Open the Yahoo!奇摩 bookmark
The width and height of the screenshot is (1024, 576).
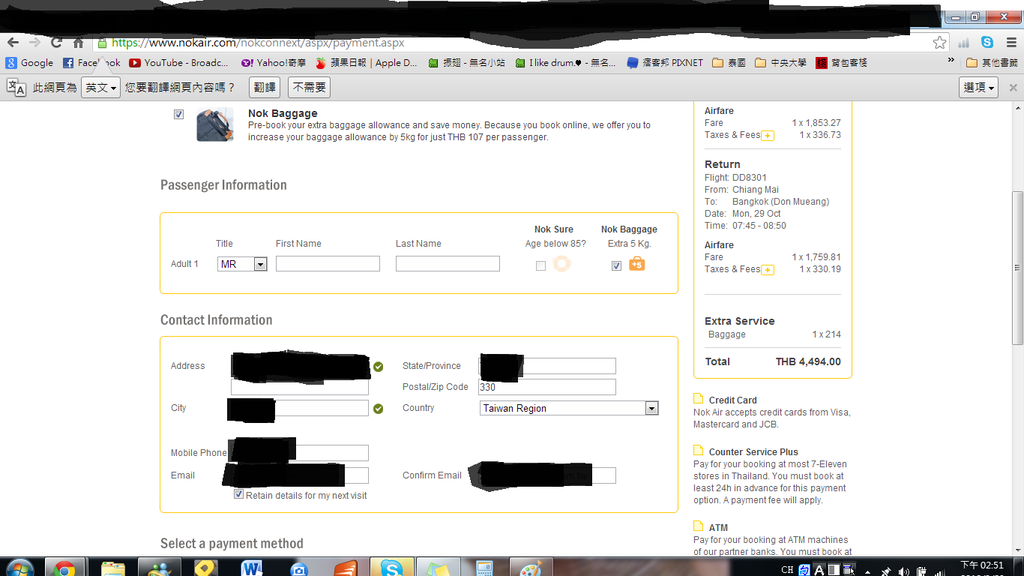(x=273, y=63)
